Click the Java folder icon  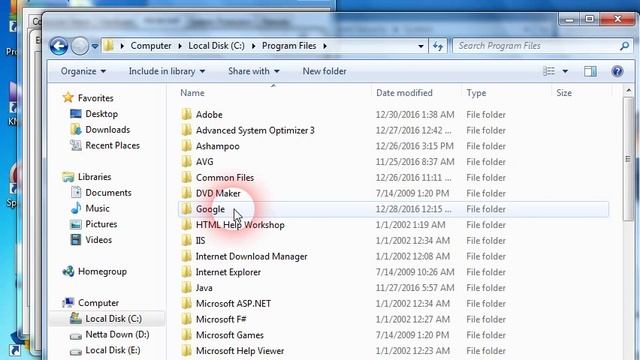(187, 288)
